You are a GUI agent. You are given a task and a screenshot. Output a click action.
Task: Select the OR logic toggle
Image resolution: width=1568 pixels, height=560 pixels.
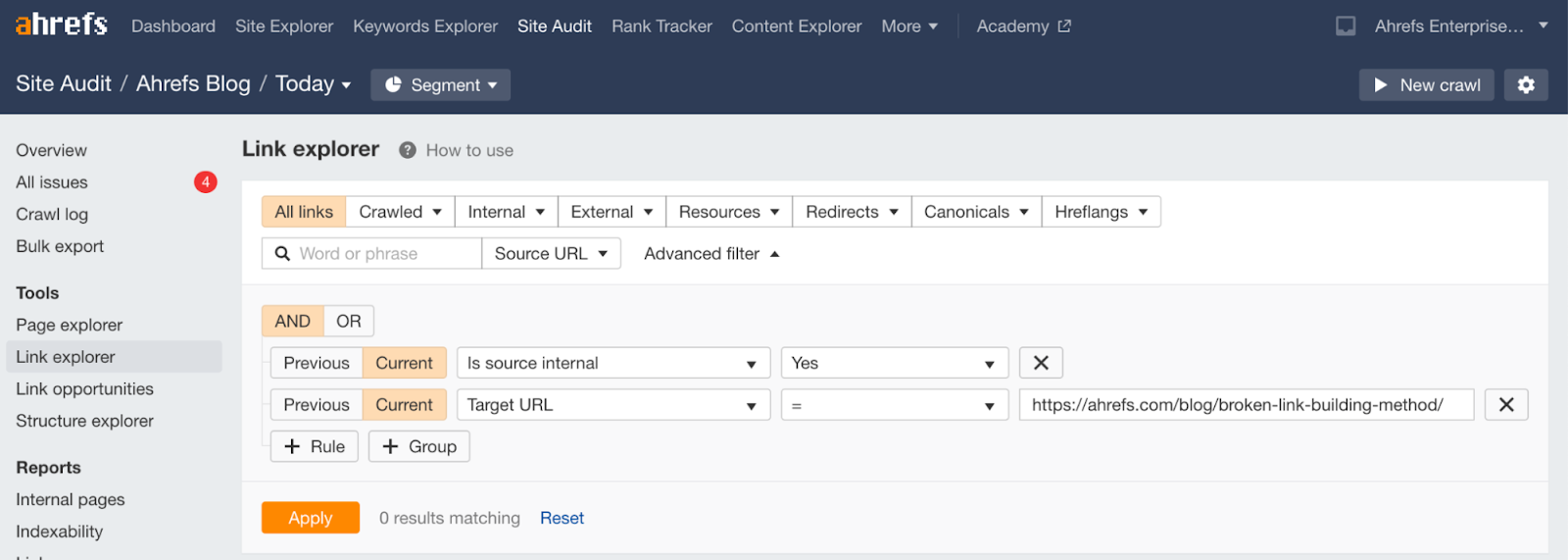coord(348,321)
